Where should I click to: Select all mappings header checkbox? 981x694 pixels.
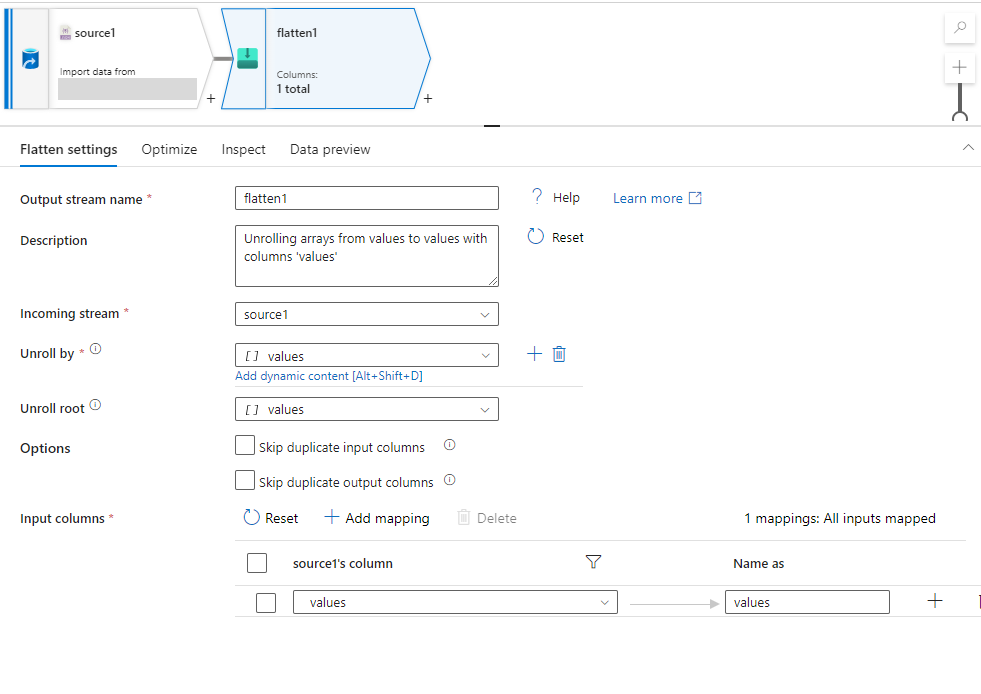coord(257,563)
